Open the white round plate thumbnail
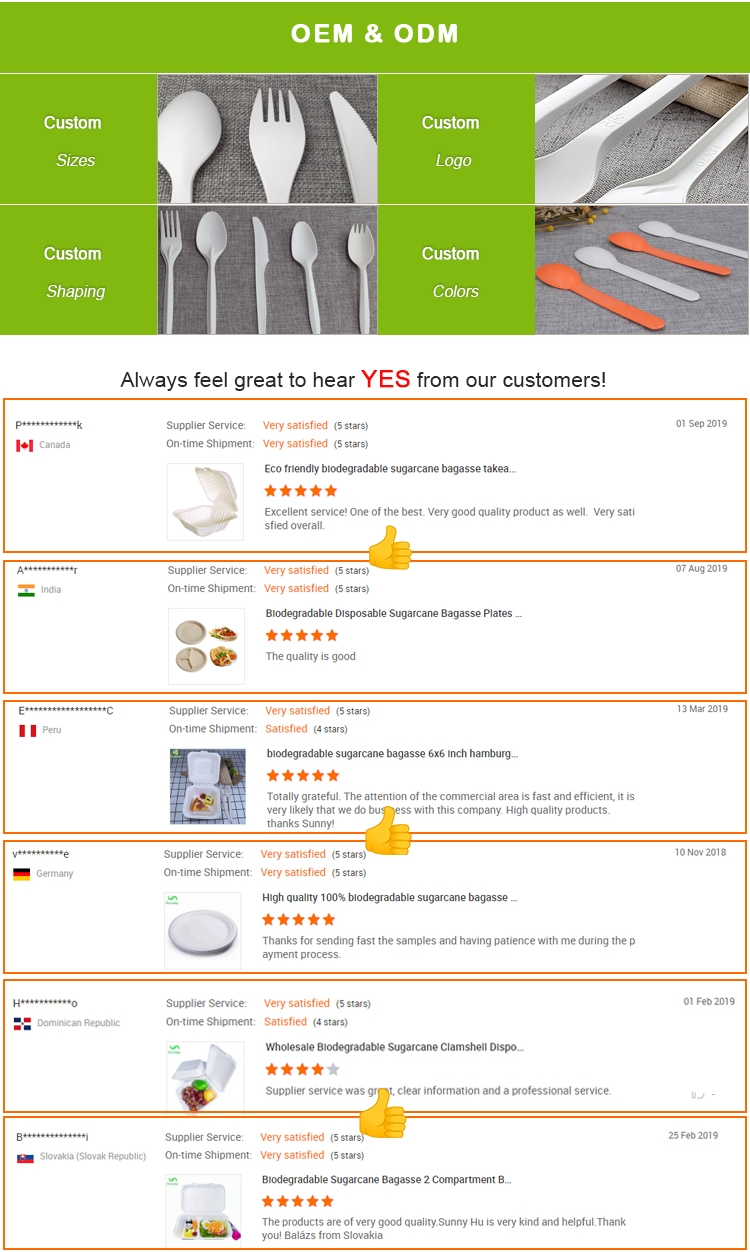 pyautogui.click(x=202, y=930)
